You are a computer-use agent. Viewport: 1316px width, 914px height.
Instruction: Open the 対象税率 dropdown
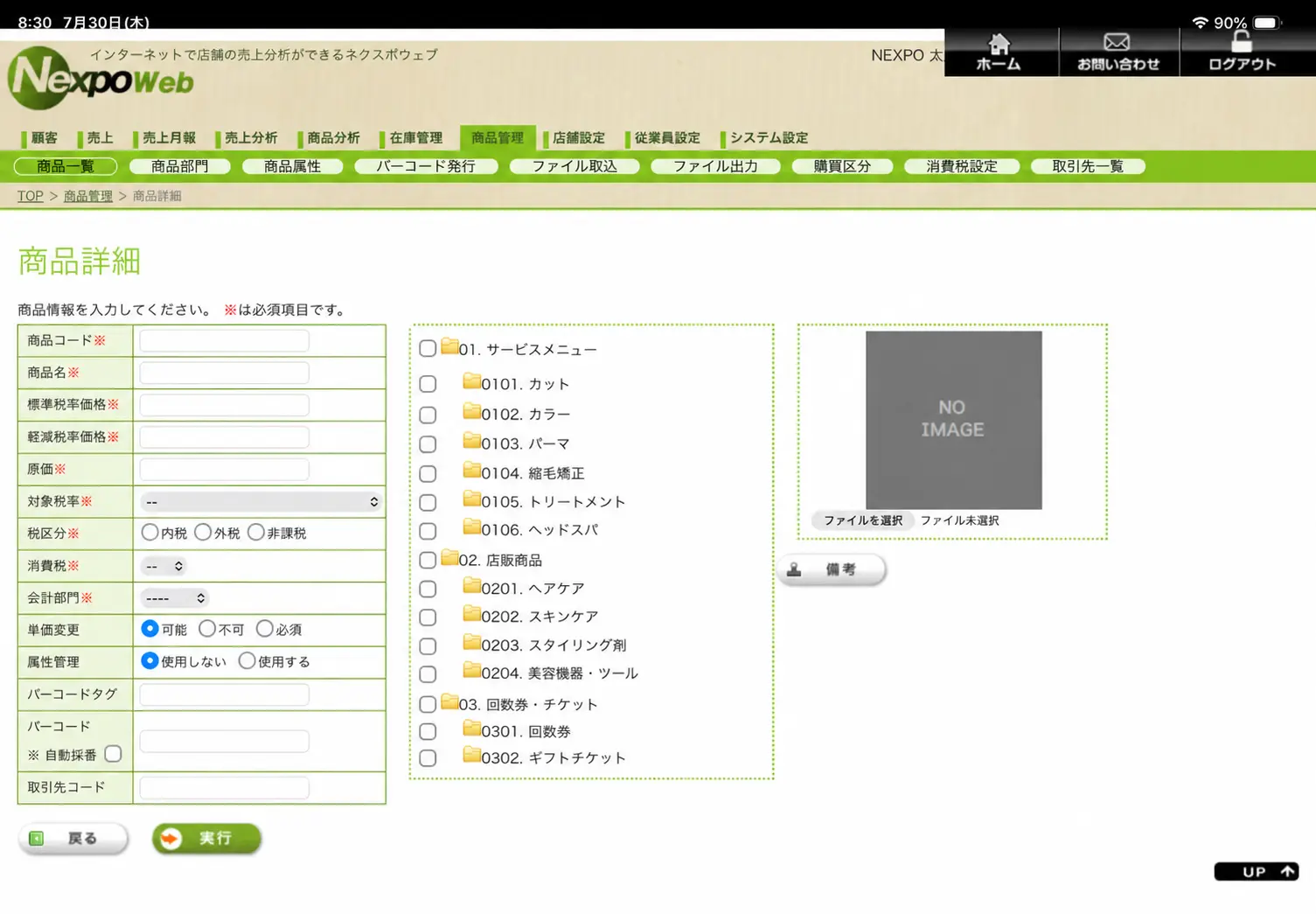click(x=261, y=501)
